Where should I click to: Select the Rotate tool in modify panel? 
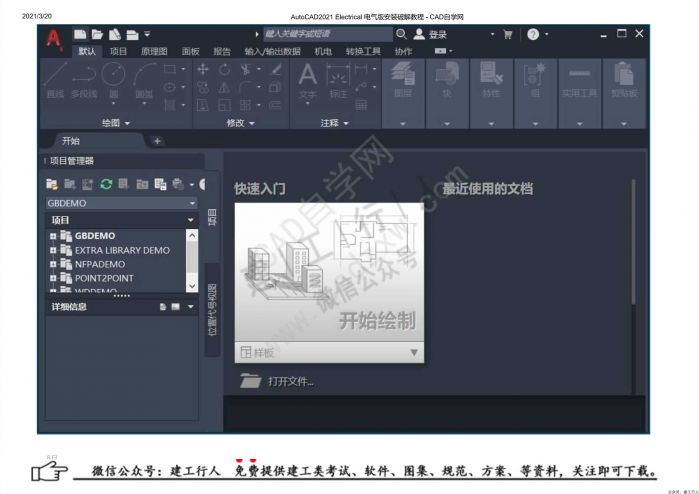(x=224, y=69)
